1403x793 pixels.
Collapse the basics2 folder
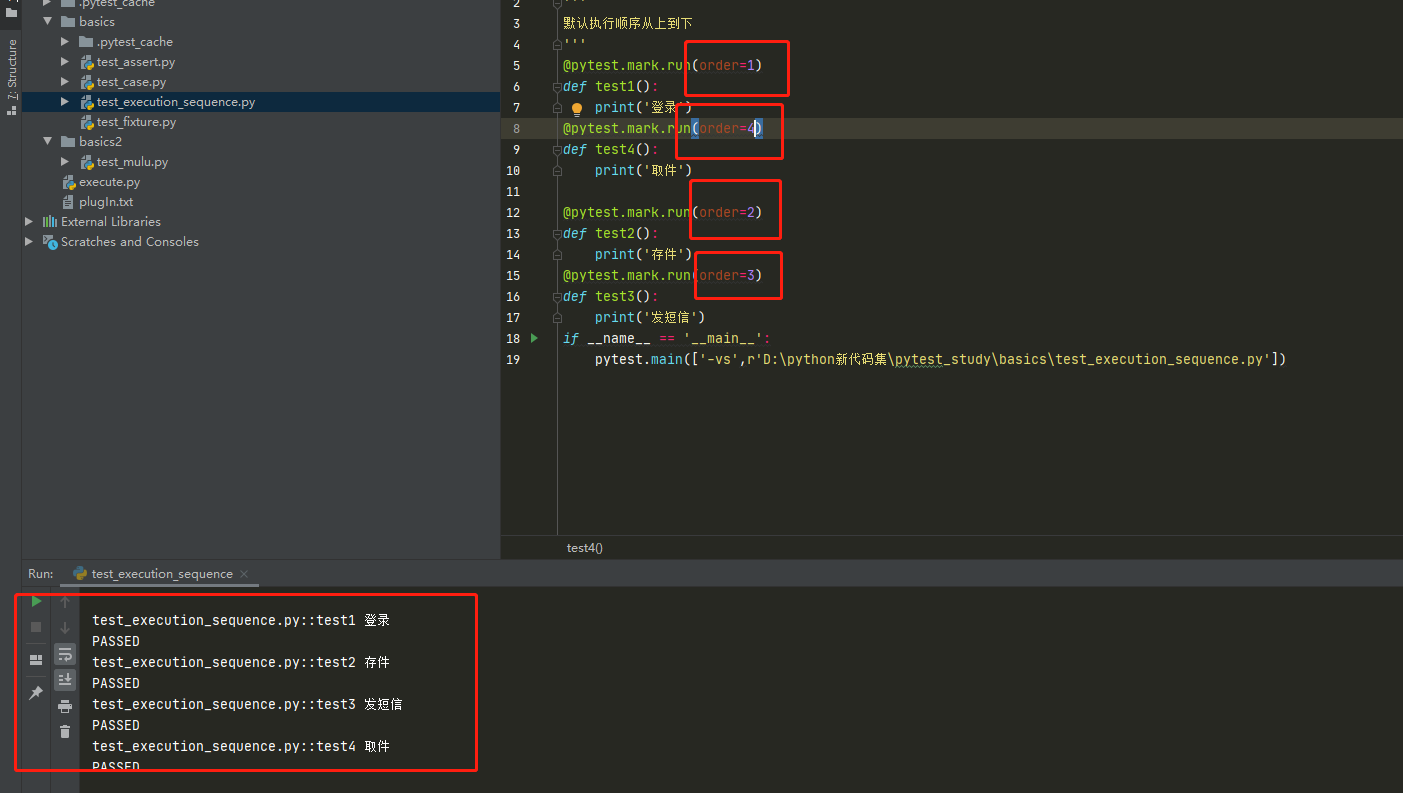[x=47, y=142]
